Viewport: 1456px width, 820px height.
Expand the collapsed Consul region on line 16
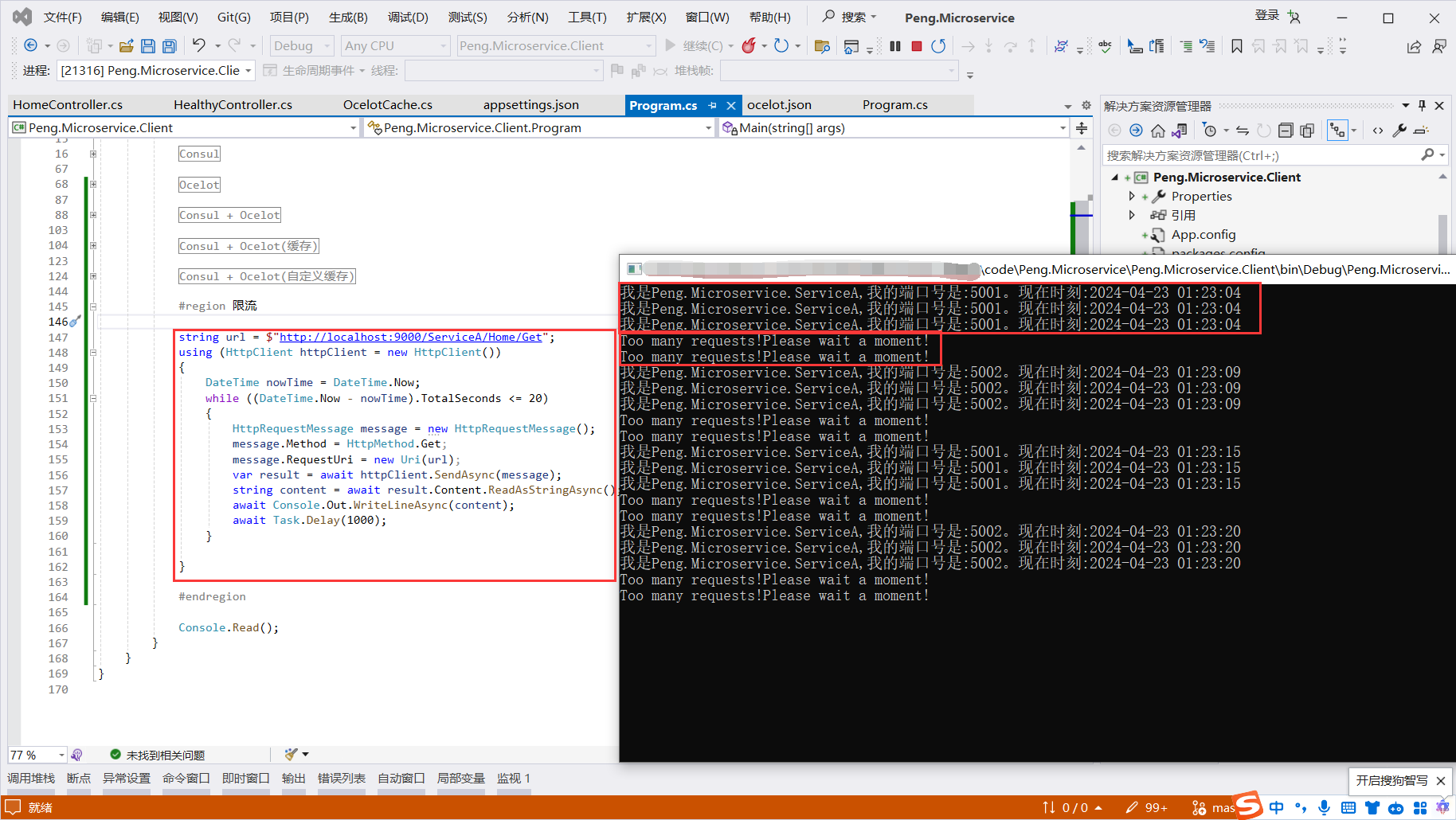click(x=93, y=154)
